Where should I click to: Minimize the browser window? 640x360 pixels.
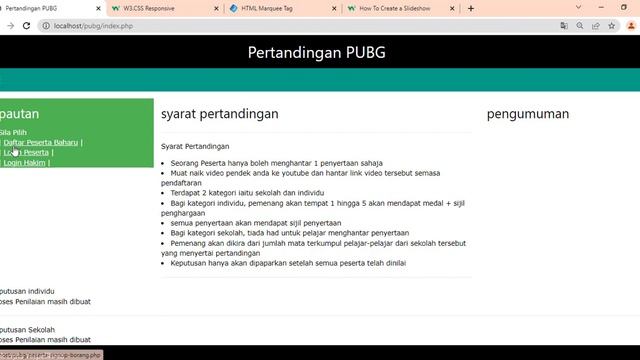pos(601,7)
